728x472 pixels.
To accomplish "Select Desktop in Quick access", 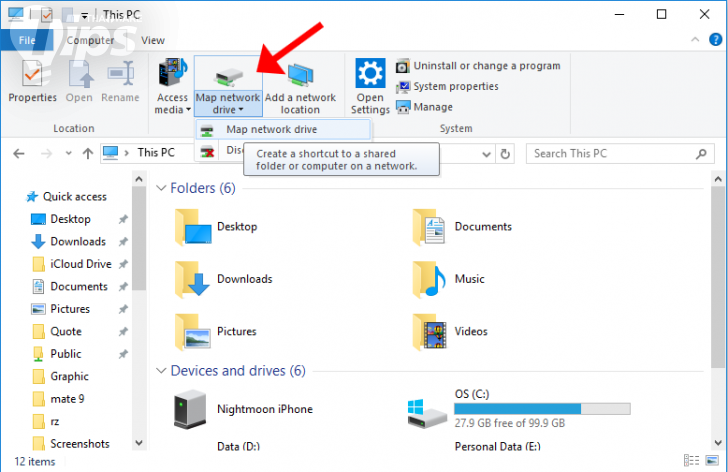I will tap(61, 219).
